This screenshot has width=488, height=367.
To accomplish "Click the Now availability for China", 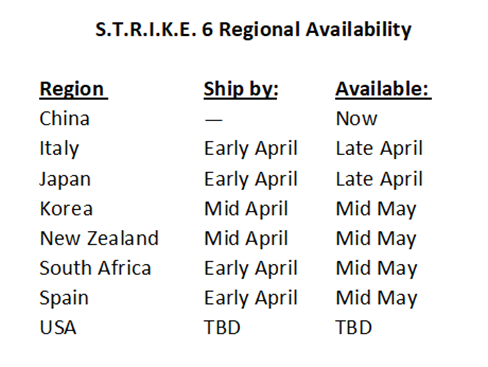I will 356,118.
